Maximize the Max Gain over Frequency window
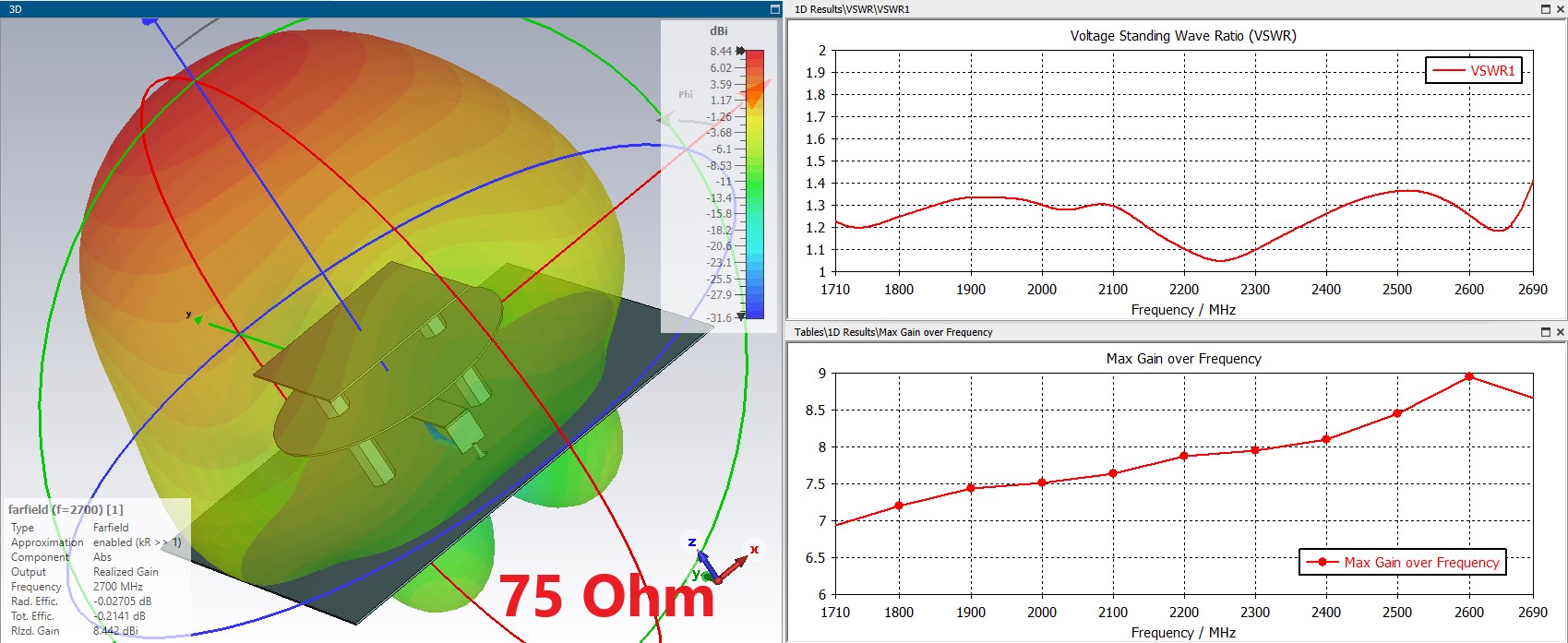The image size is (1568, 643). (x=1546, y=331)
